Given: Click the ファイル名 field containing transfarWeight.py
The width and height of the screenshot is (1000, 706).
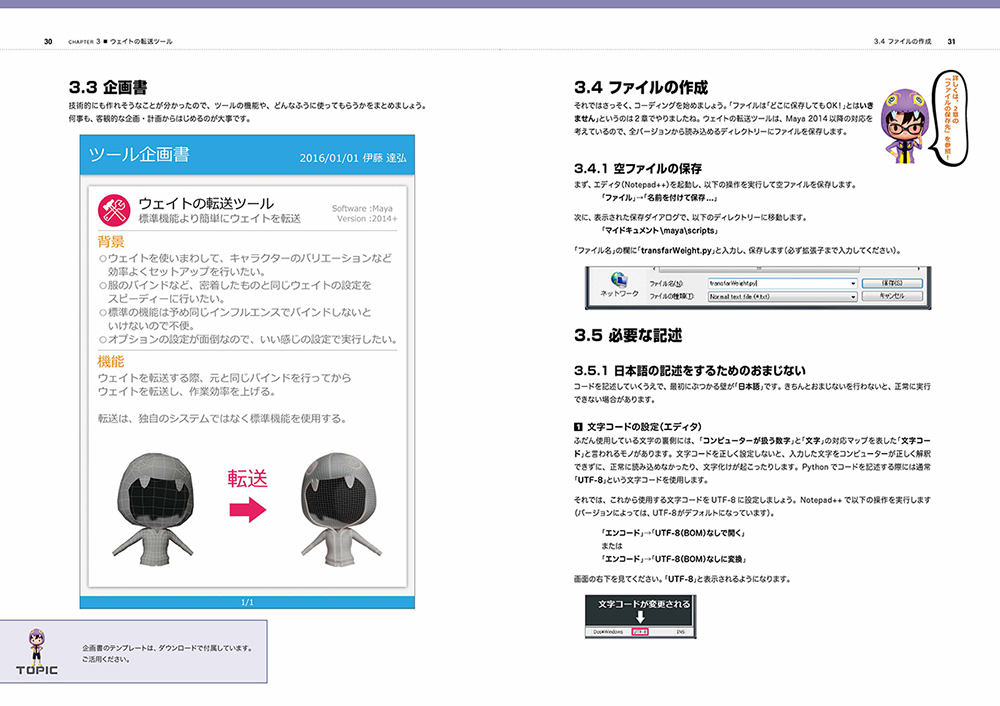Looking at the screenshot, I should click(782, 283).
